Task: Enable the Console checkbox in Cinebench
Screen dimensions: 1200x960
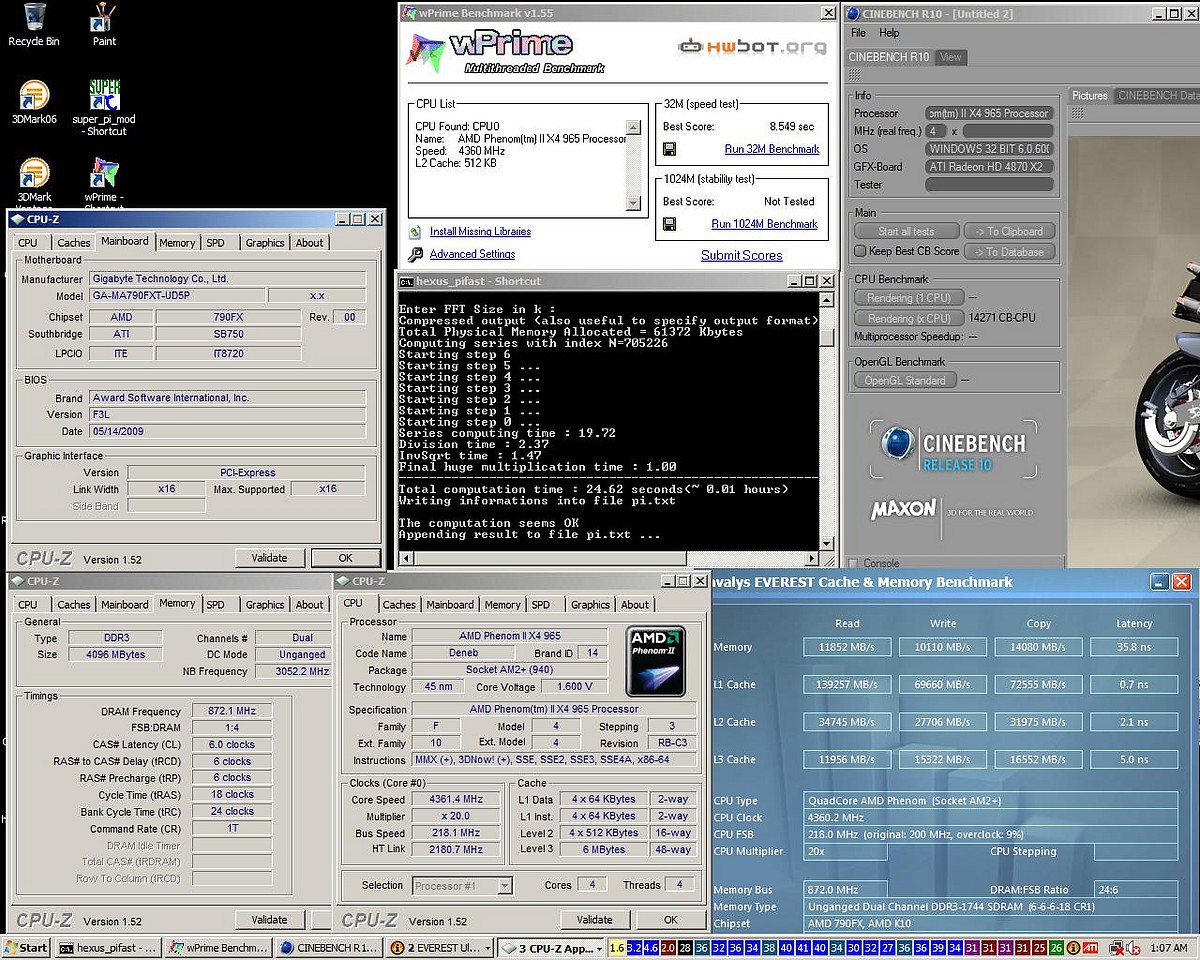Action: [853, 563]
